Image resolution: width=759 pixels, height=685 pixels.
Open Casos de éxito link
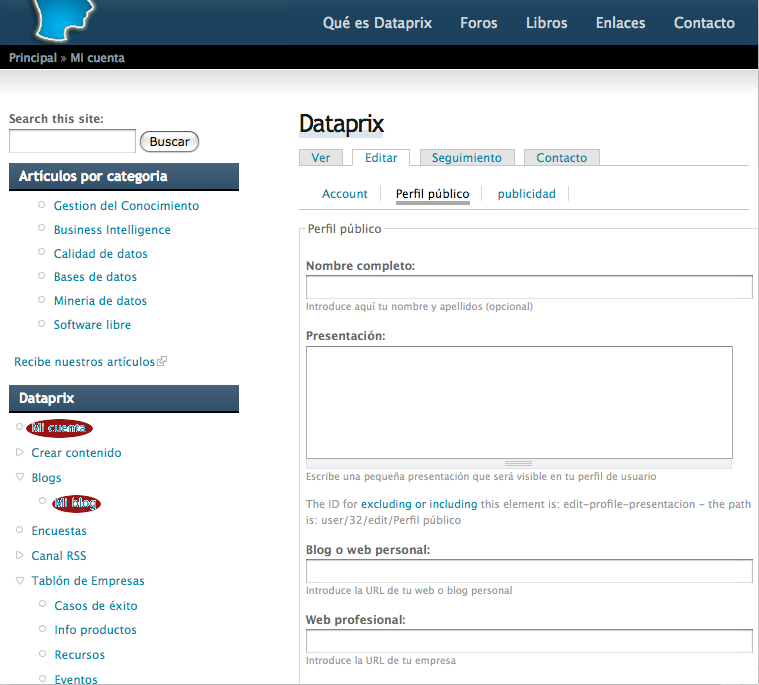(95, 606)
